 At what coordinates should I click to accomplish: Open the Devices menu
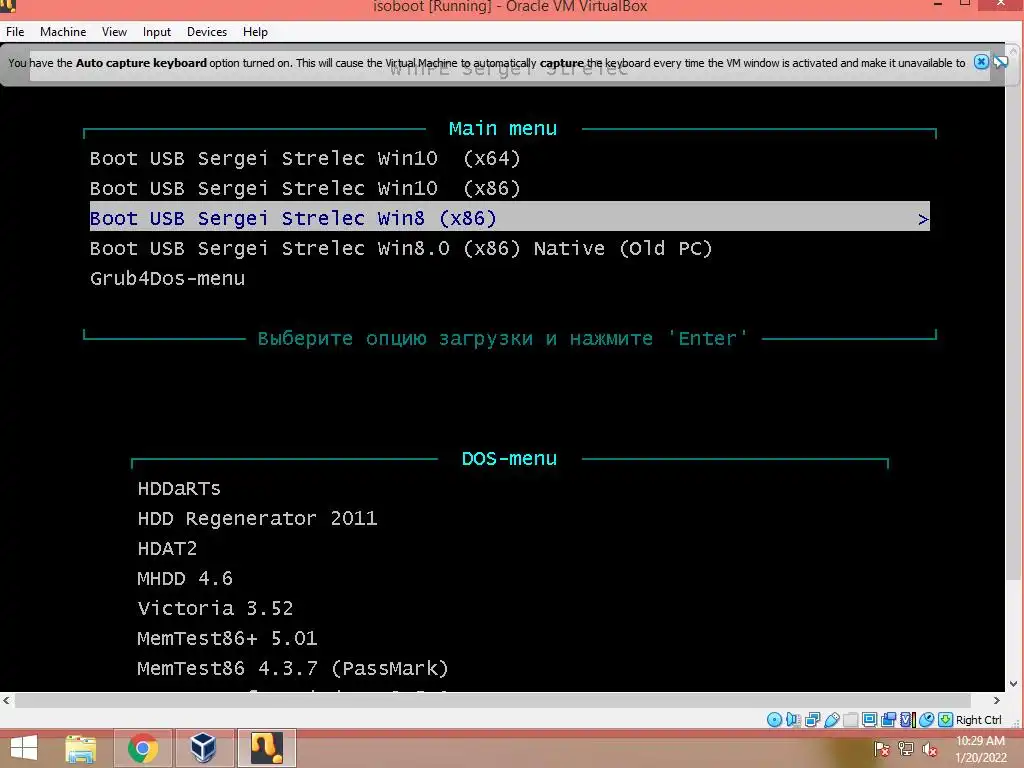click(x=207, y=31)
